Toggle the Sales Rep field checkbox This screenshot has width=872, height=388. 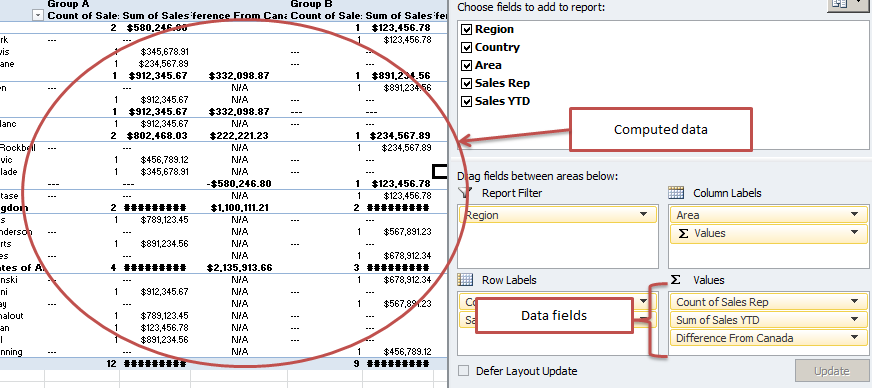click(467, 83)
